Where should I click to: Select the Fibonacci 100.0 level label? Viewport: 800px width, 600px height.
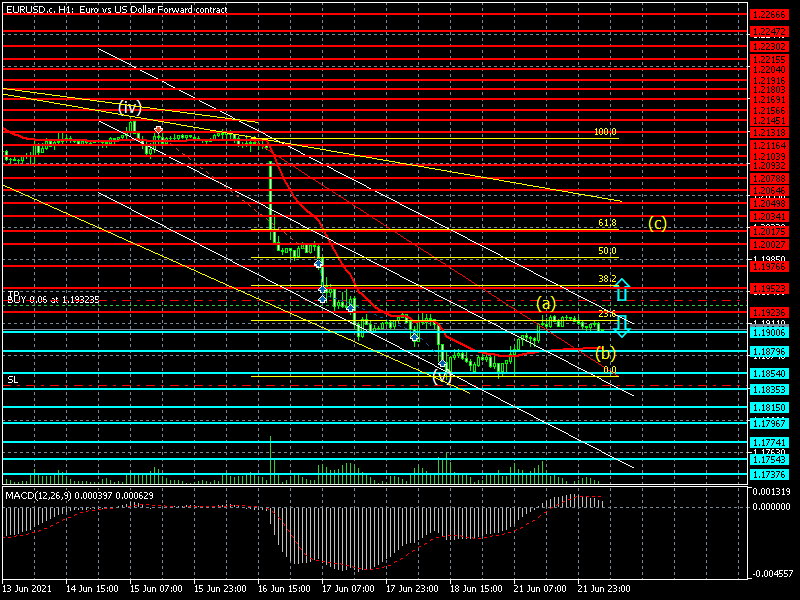[605, 132]
